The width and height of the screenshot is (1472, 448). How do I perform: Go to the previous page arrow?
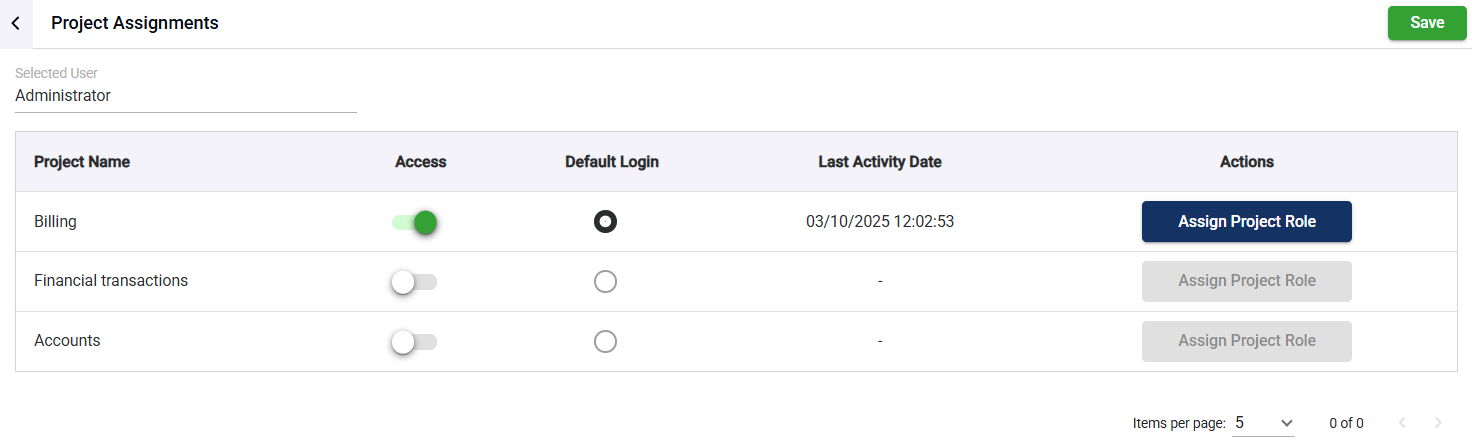pyautogui.click(x=1402, y=423)
